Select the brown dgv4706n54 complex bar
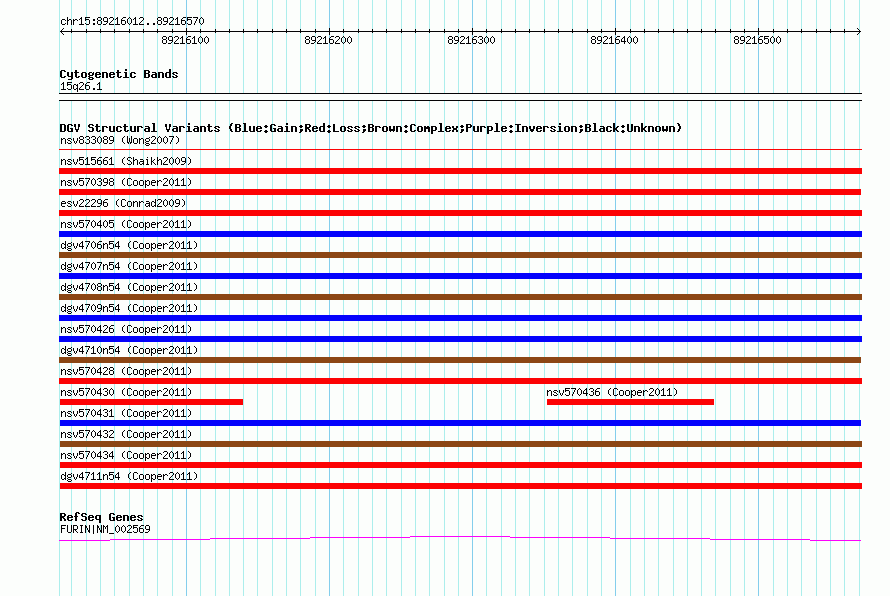 coord(460,255)
